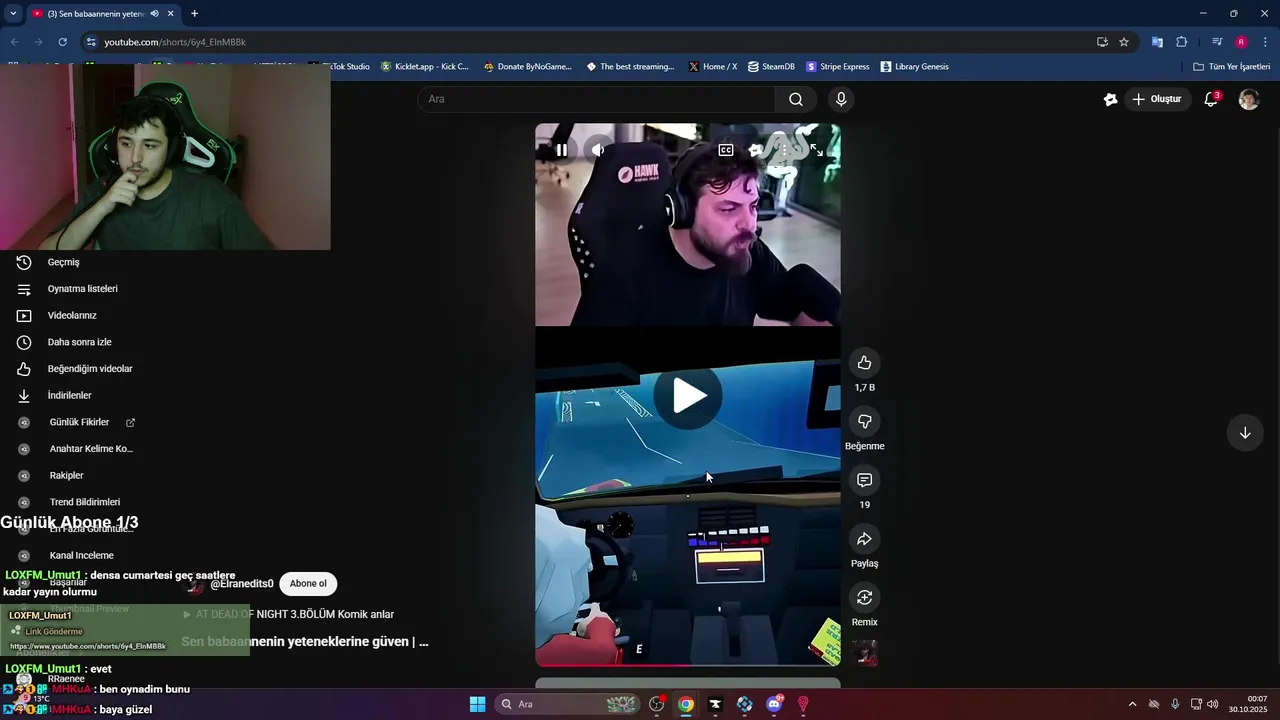Image resolution: width=1280 pixels, height=720 pixels.
Task: Mute the Shorts player volume
Action: [598, 150]
